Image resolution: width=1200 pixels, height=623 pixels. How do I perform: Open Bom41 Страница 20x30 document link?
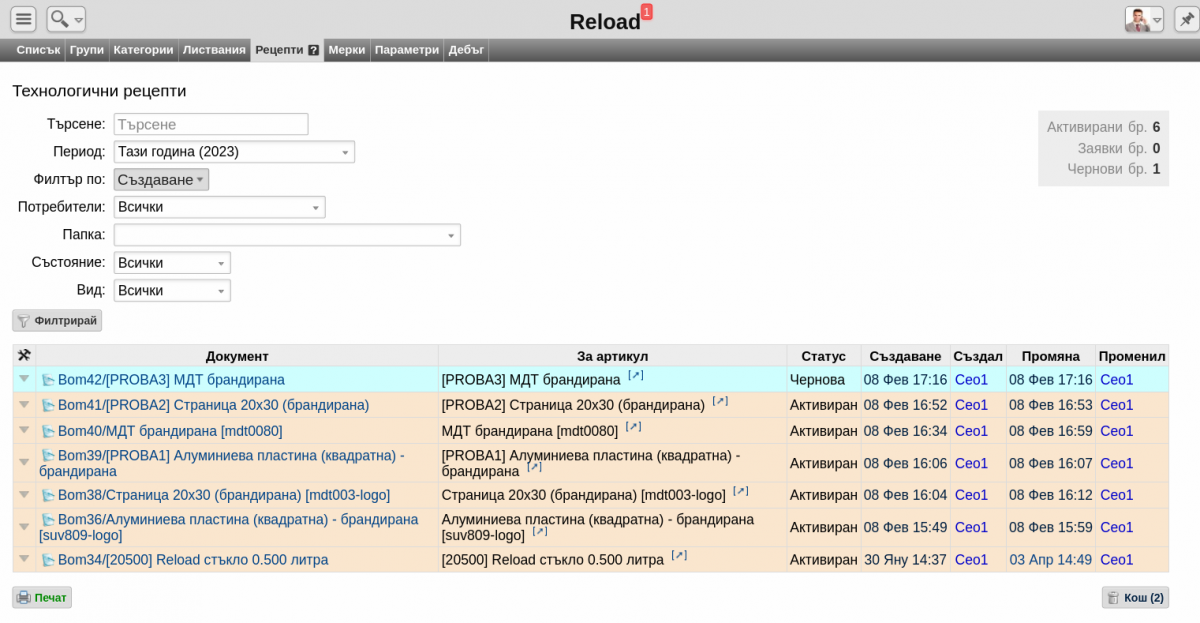click(213, 405)
